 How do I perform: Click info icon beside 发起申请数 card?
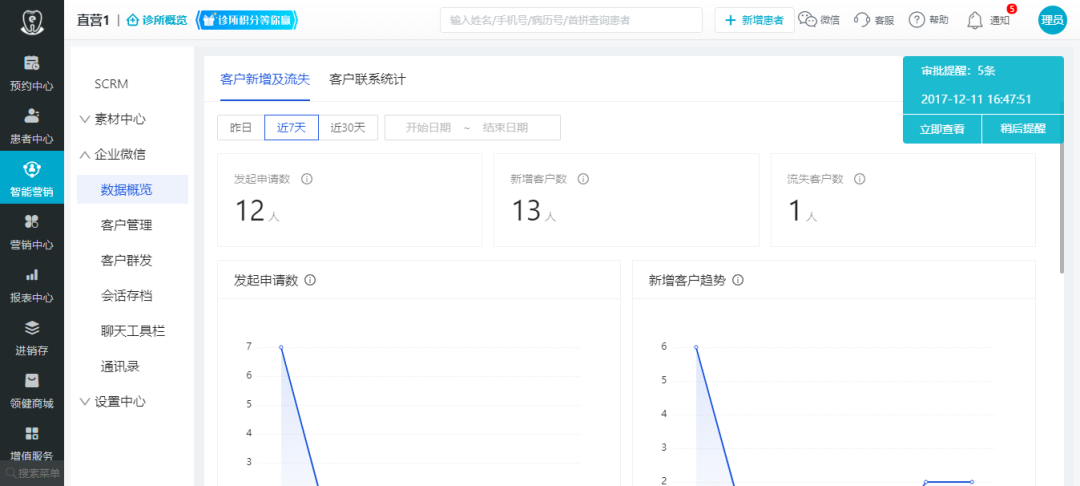pos(307,179)
